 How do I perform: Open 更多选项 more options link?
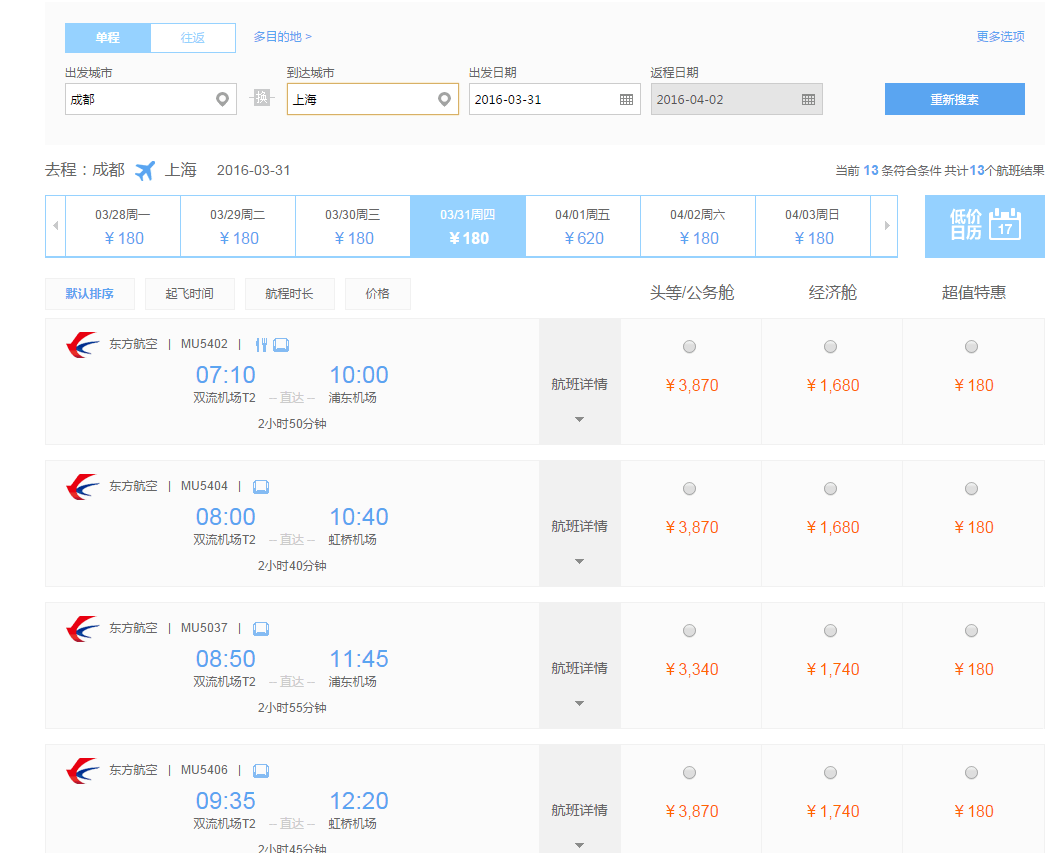[1000, 37]
